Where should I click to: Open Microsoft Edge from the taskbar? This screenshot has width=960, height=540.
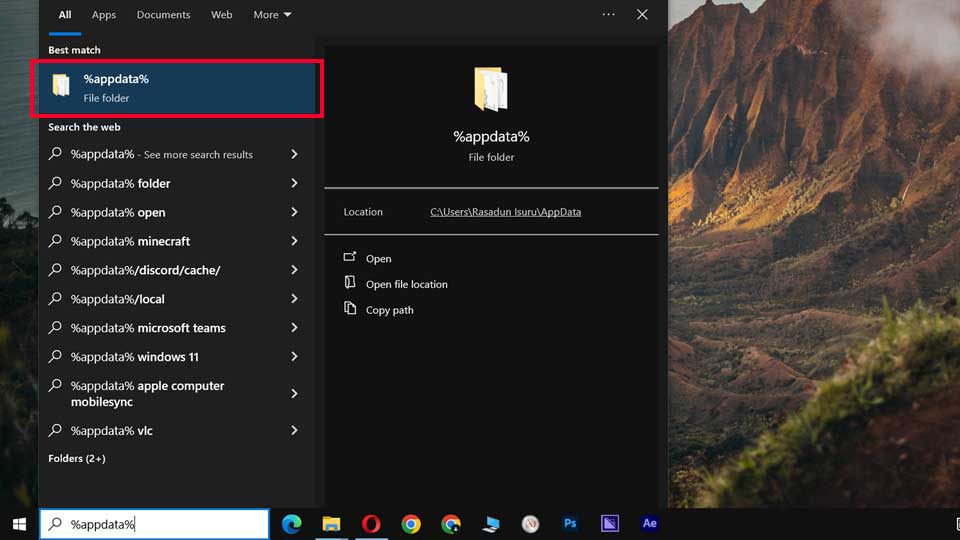[x=291, y=524]
